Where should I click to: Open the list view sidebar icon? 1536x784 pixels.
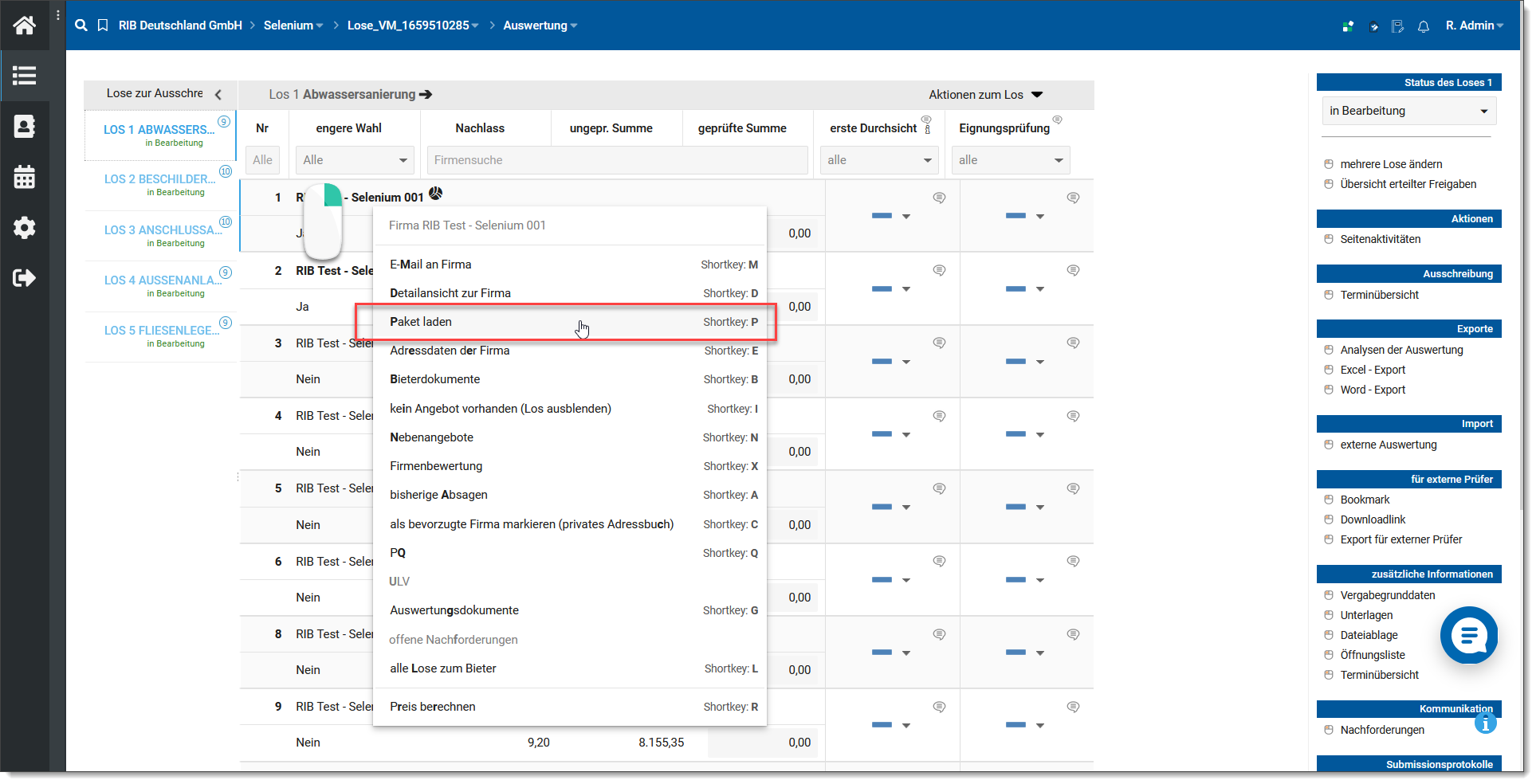pyautogui.click(x=24, y=76)
